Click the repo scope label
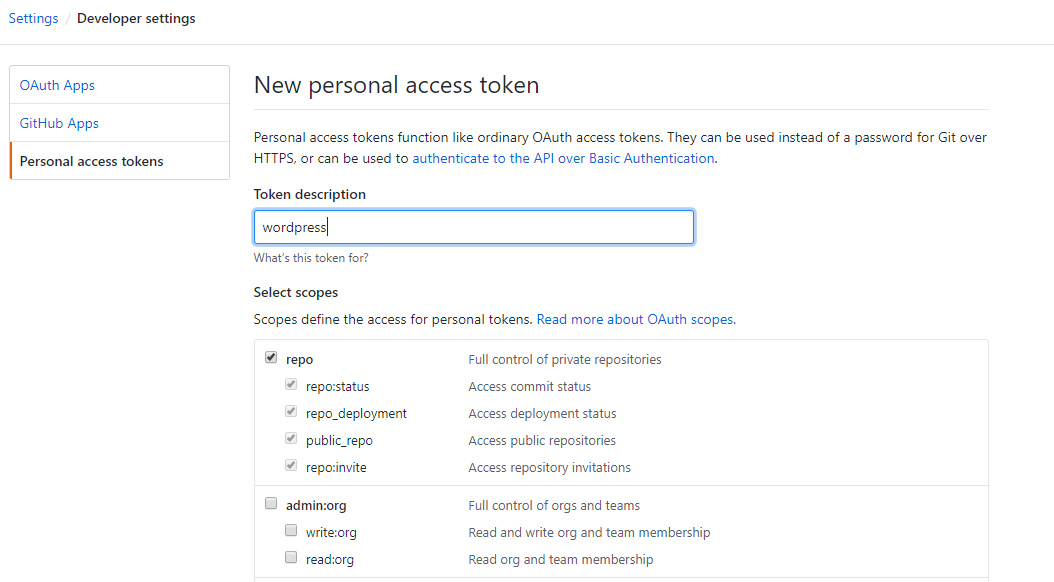The width and height of the screenshot is (1054, 582). 299,359
